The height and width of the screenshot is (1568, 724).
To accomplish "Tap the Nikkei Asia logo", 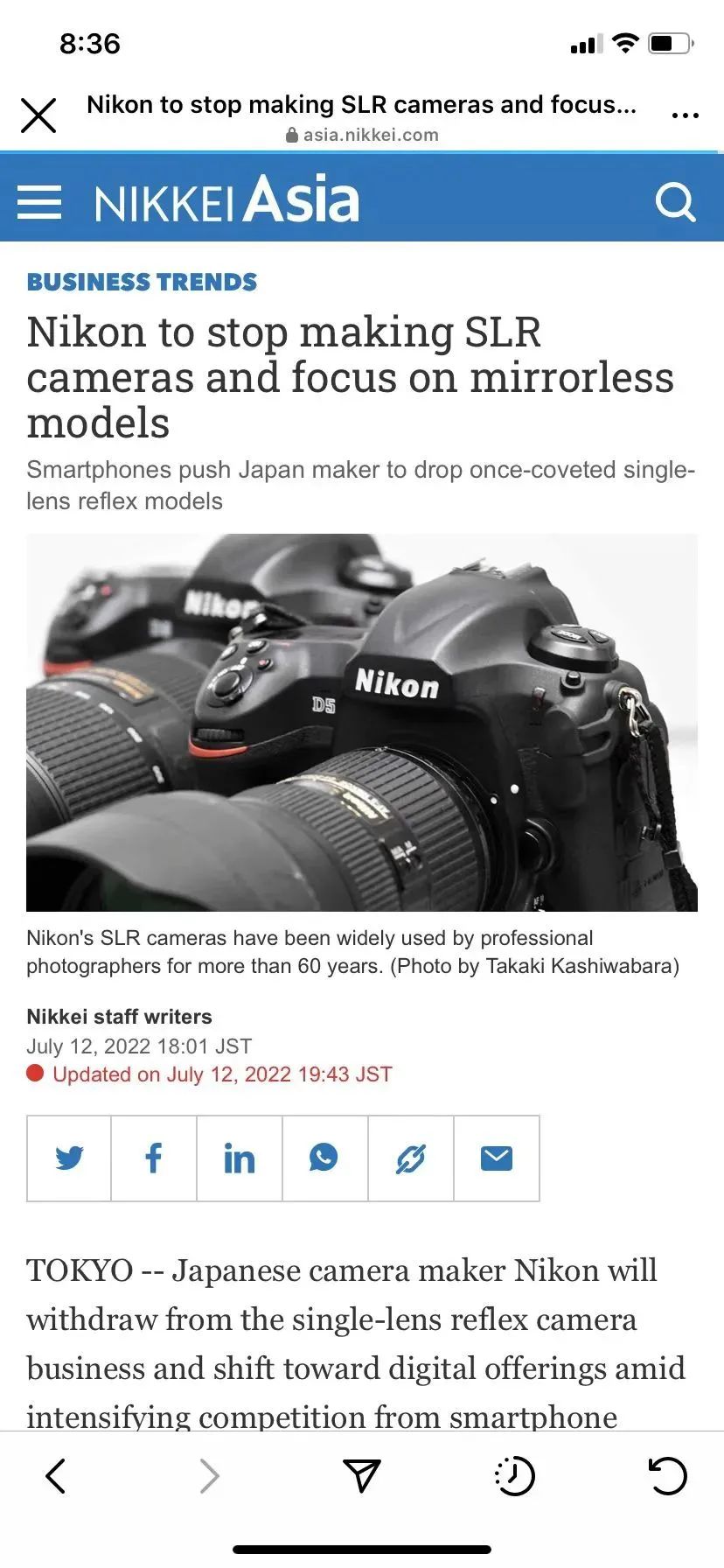I will (x=226, y=199).
